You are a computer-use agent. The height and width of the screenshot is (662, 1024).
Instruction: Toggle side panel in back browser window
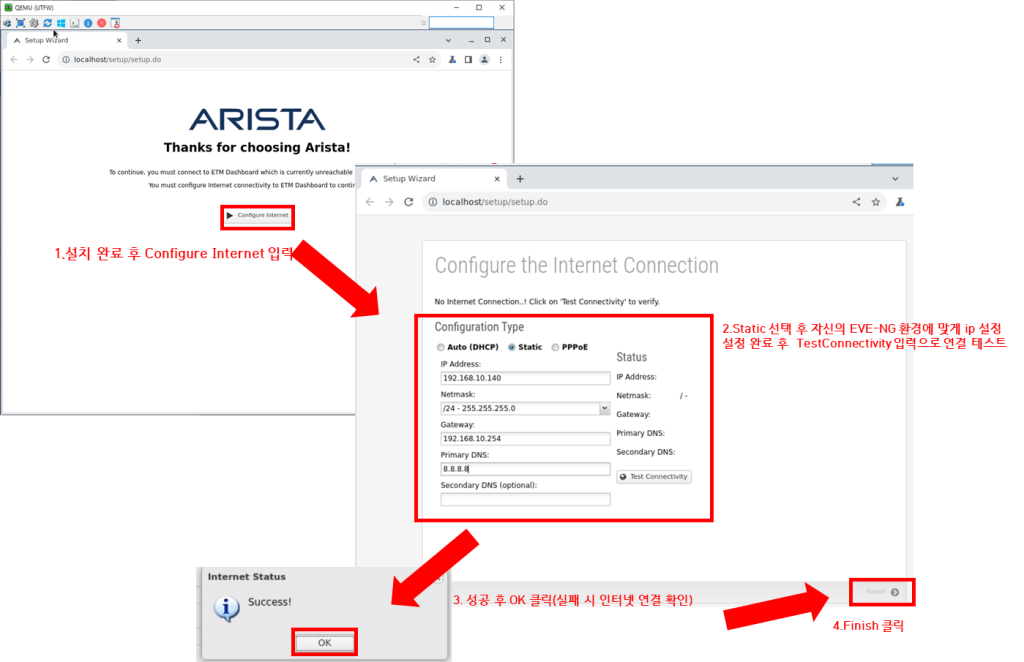point(468,59)
